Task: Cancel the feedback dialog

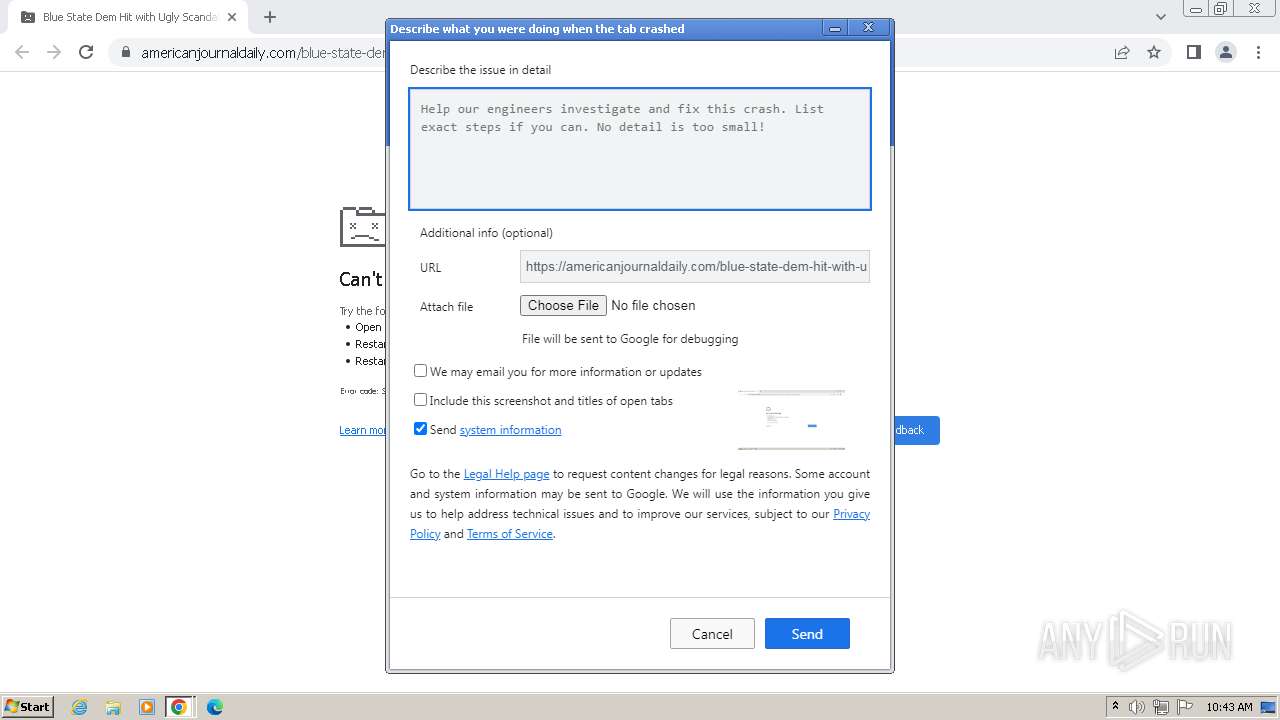Action: coord(712,634)
